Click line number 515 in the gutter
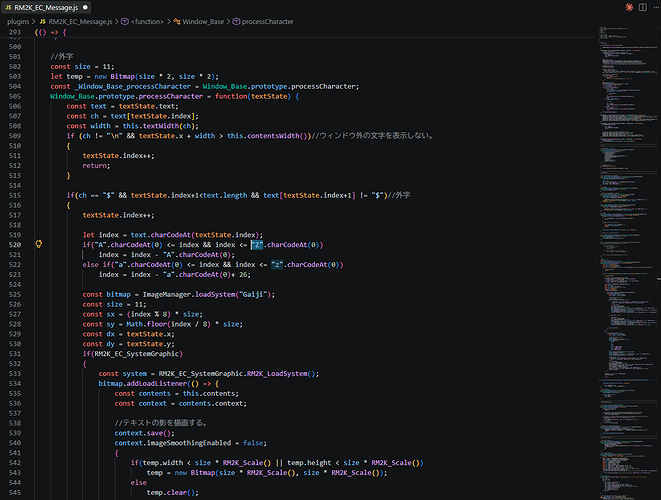 tap(15, 195)
